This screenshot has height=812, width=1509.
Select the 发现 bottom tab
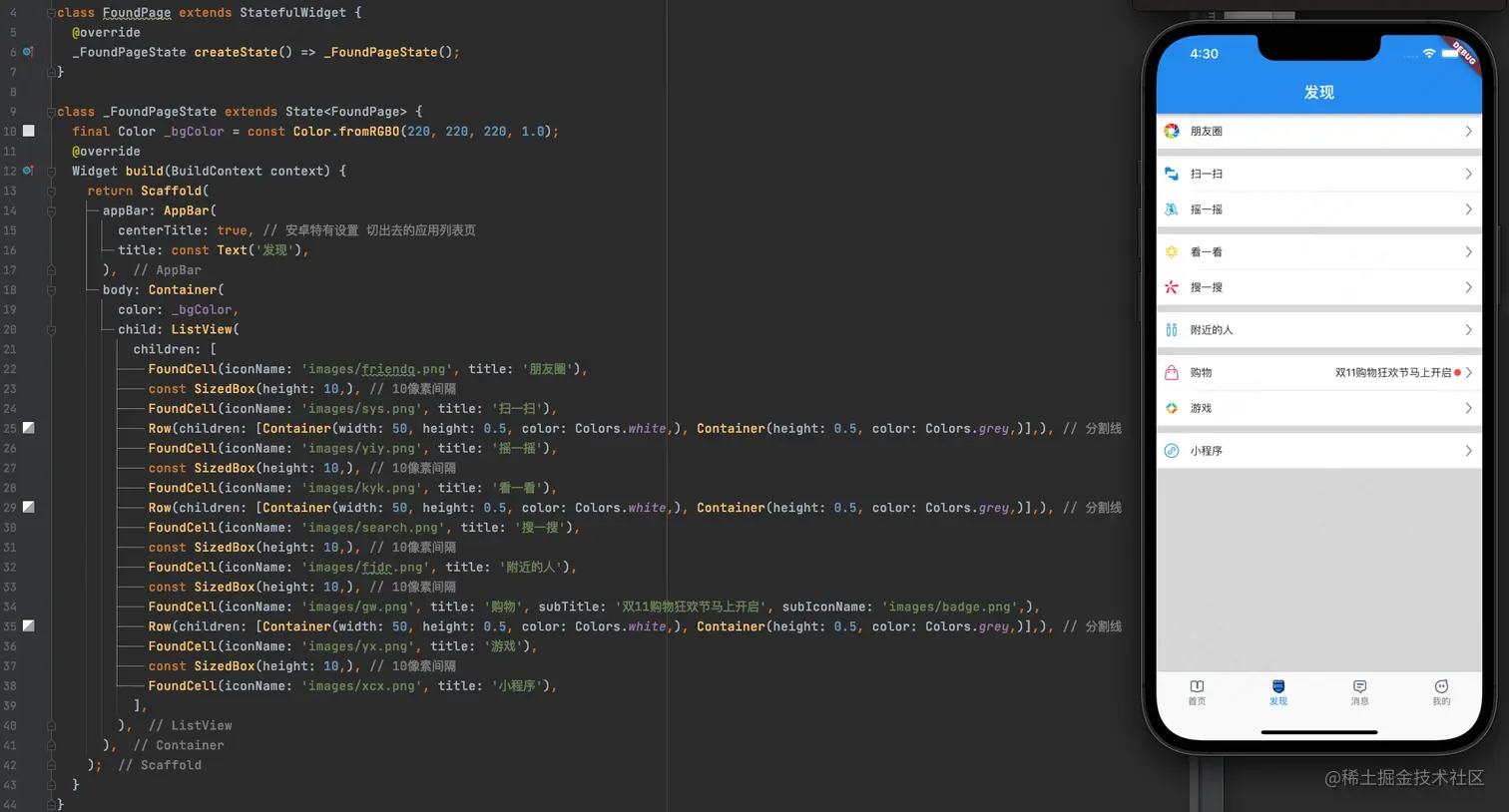(x=1278, y=692)
